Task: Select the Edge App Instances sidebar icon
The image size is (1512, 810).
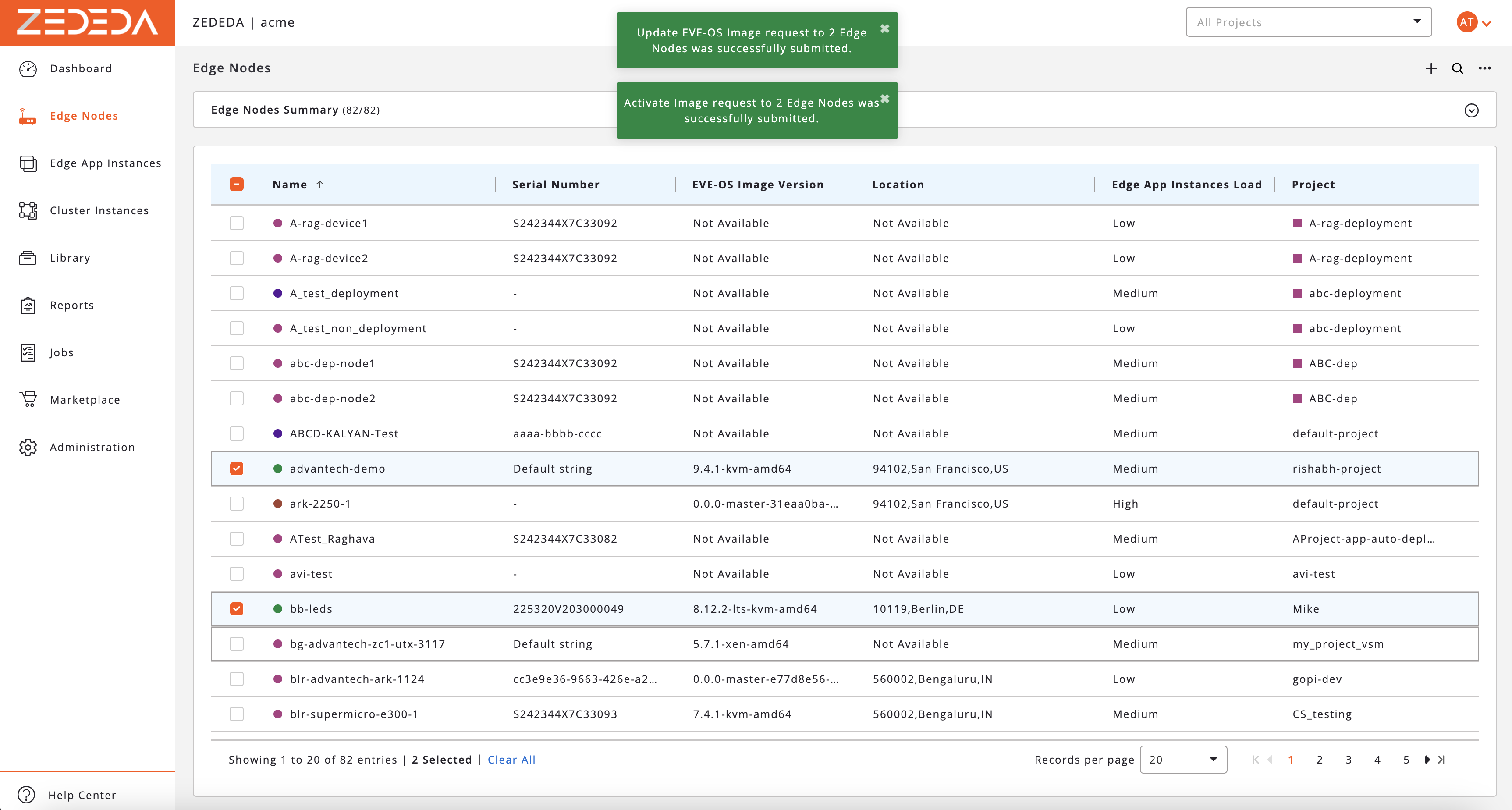Action: 28,163
